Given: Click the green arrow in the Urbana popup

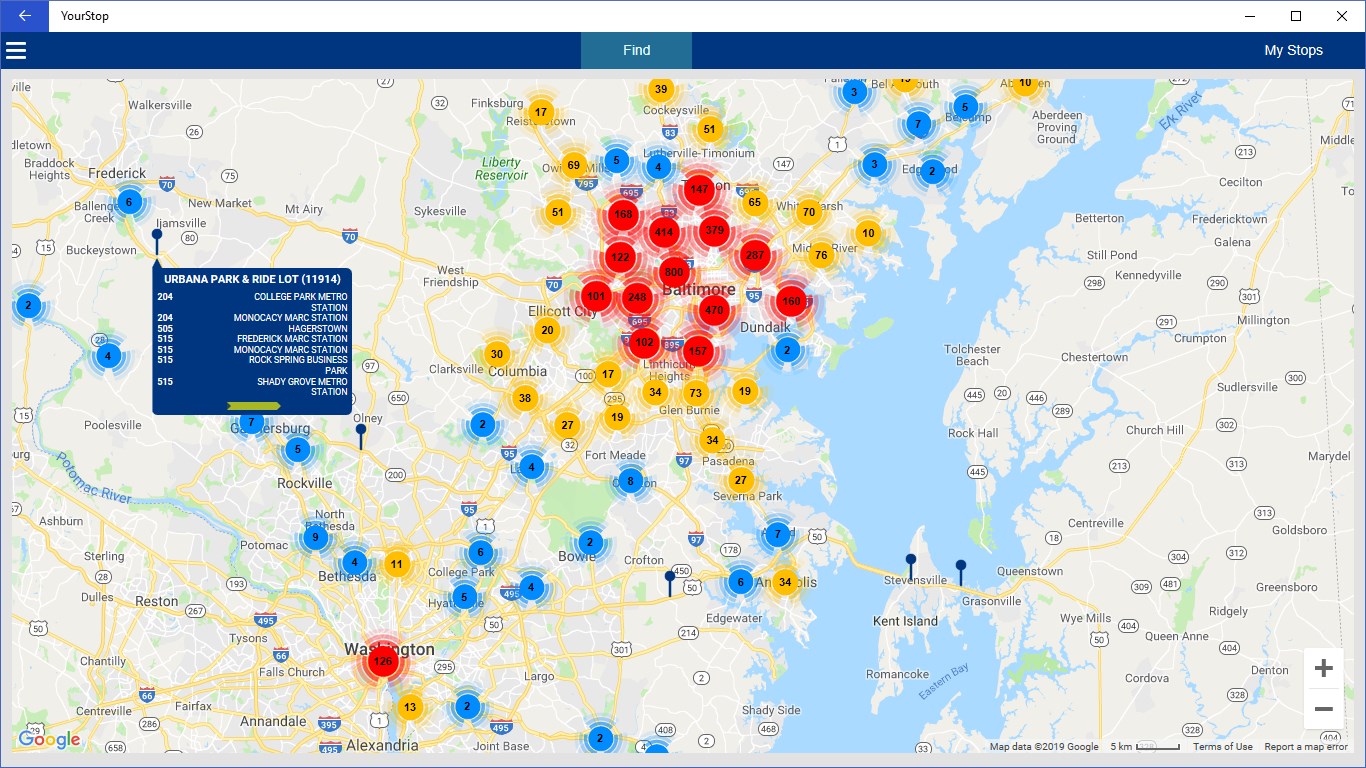Looking at the screenshot, I should click(254, 405).
